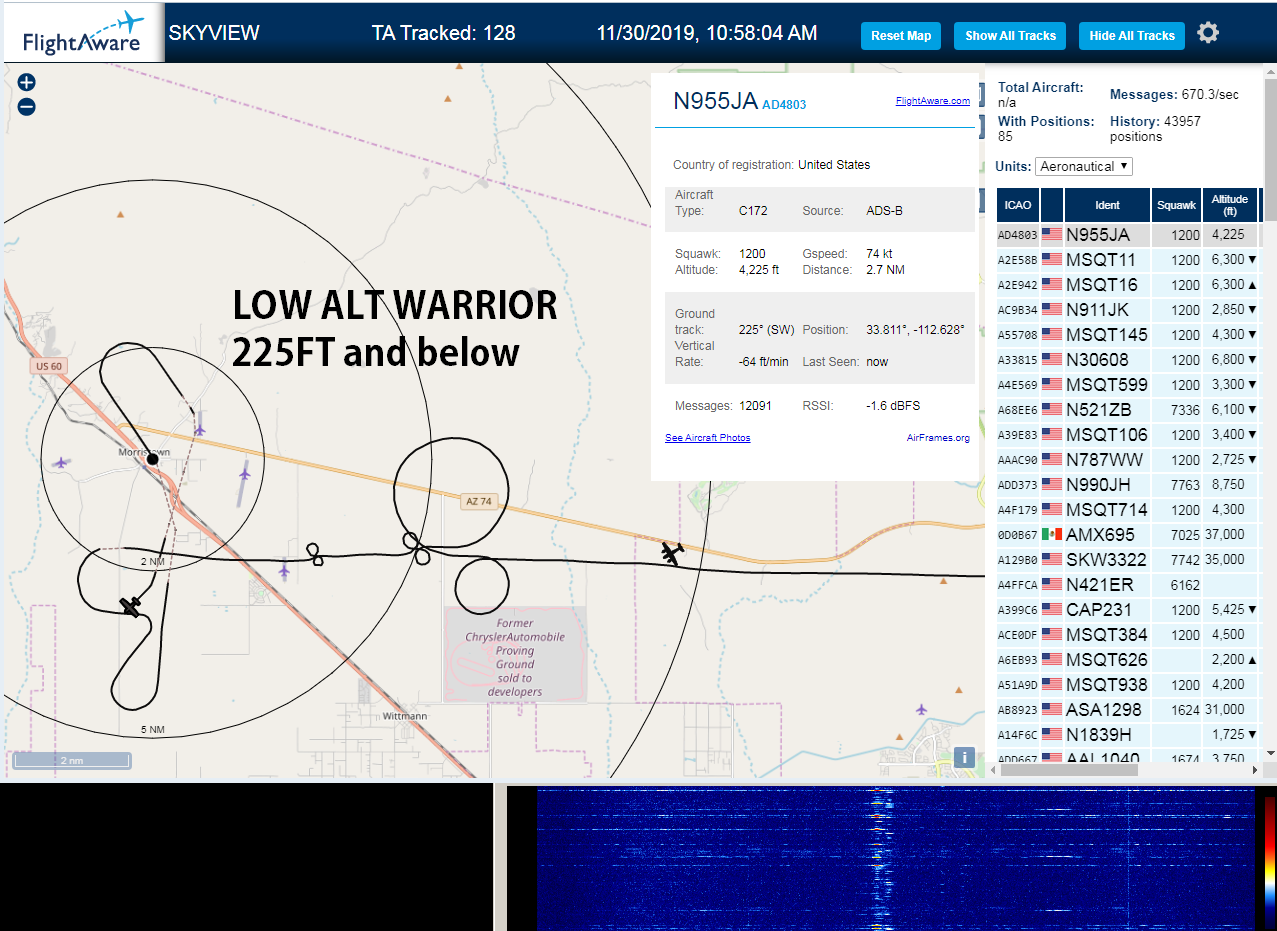1277x931 pixels.
Task: Select the N787WW row
Action: click(1127, 460)
